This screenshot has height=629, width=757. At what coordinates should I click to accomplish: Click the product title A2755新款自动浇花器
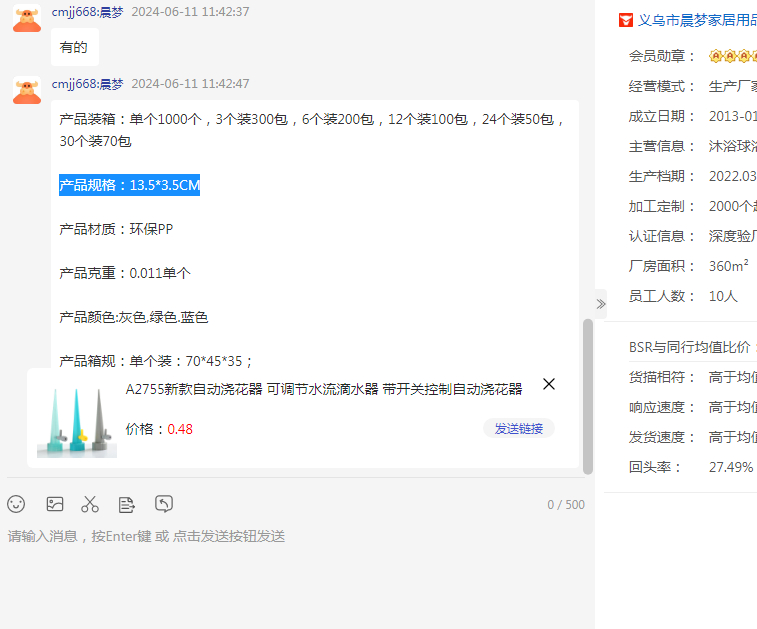pos(323,389)
